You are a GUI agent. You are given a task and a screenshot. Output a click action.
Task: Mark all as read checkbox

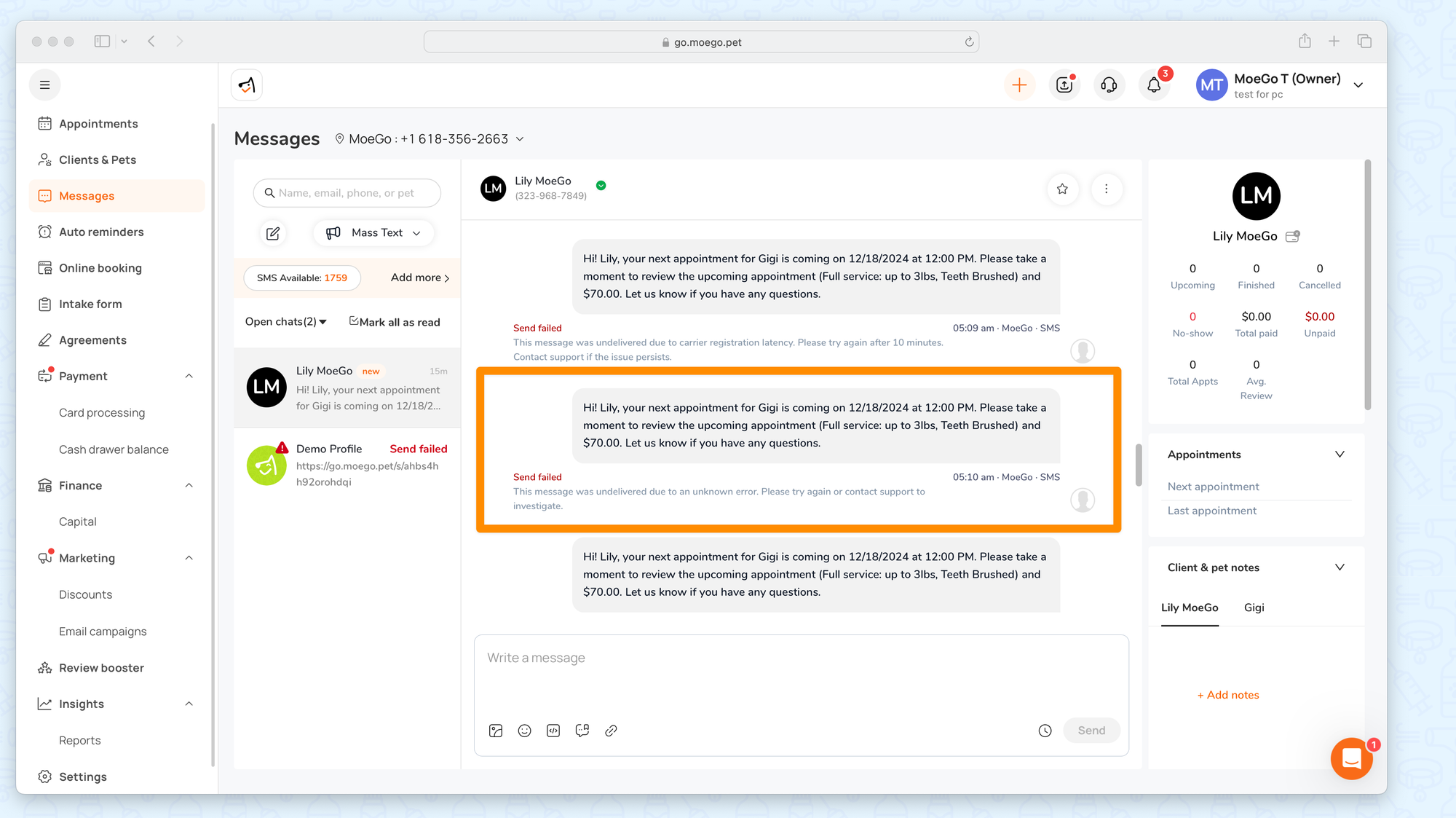354,321
